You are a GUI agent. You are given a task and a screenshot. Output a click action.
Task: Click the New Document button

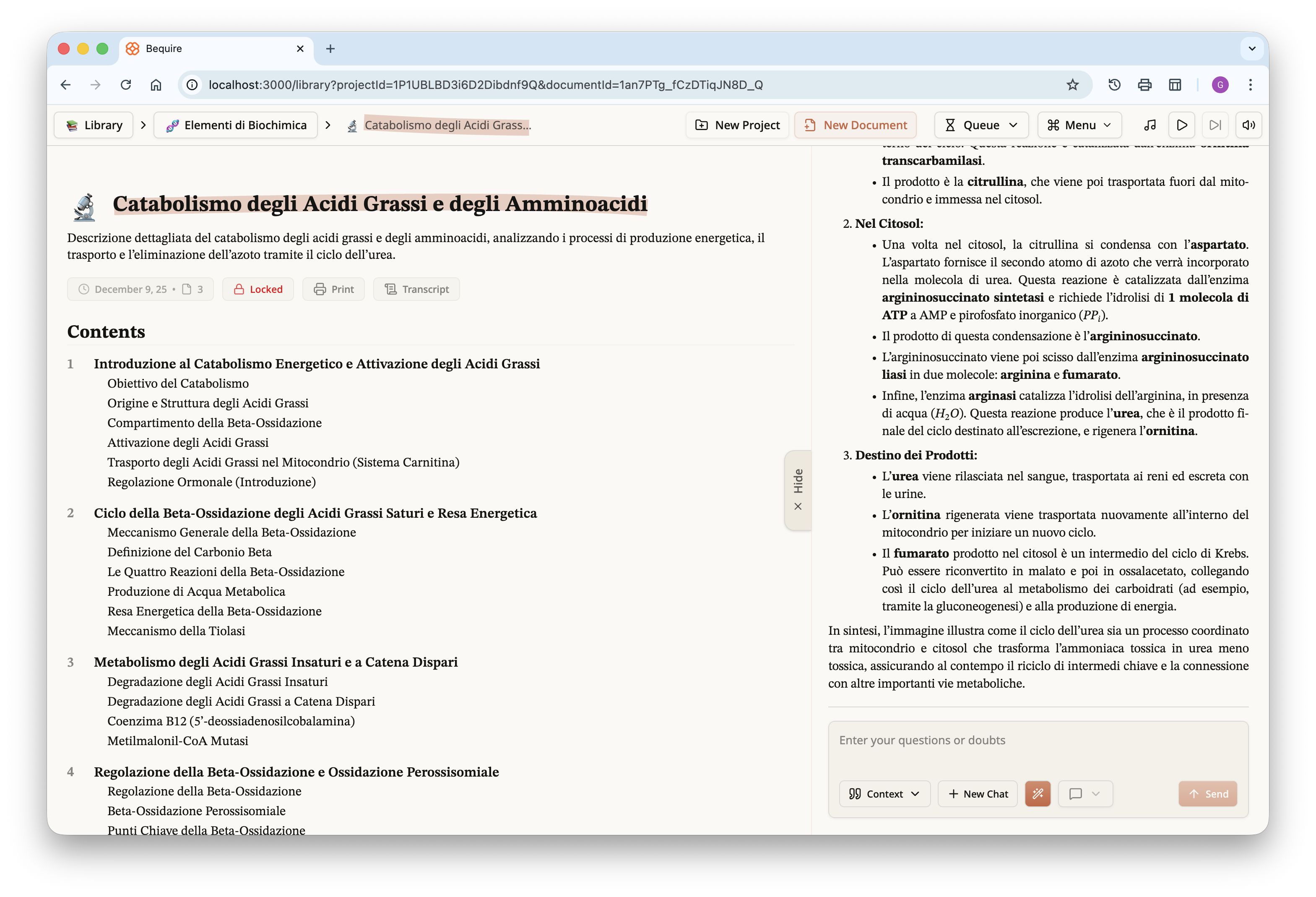(855, 125)
